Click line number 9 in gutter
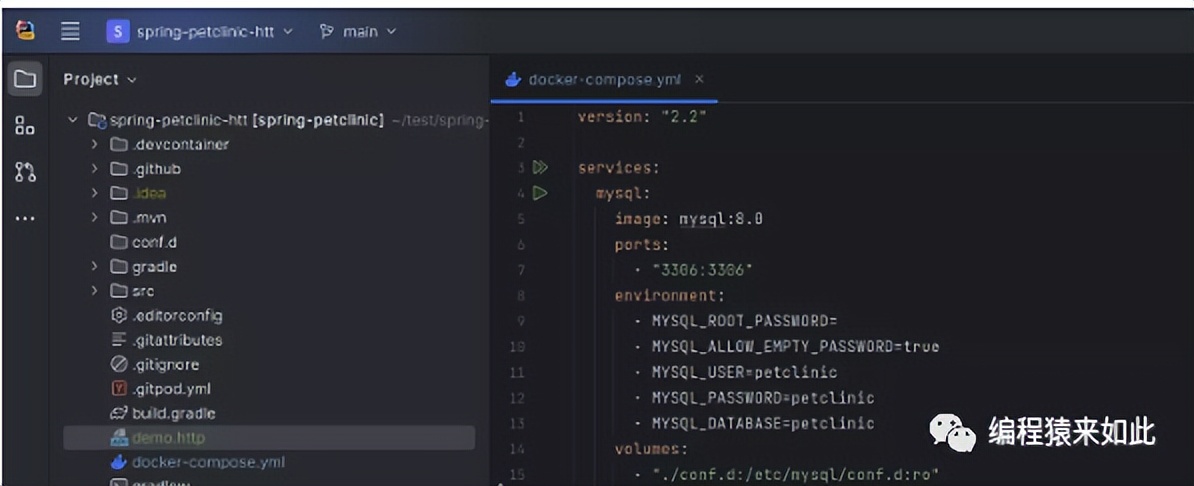This screenshot has width=1194, height=486. (521, 321)
